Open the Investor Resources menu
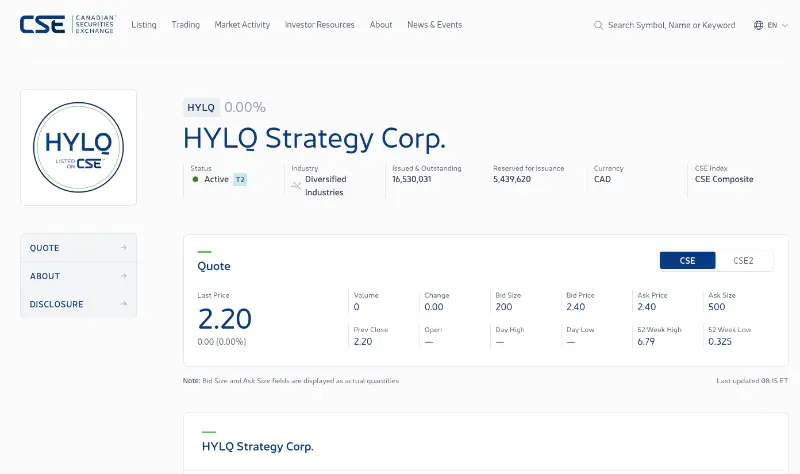Viewport: 800px width, 474px height. click(319, 24)
